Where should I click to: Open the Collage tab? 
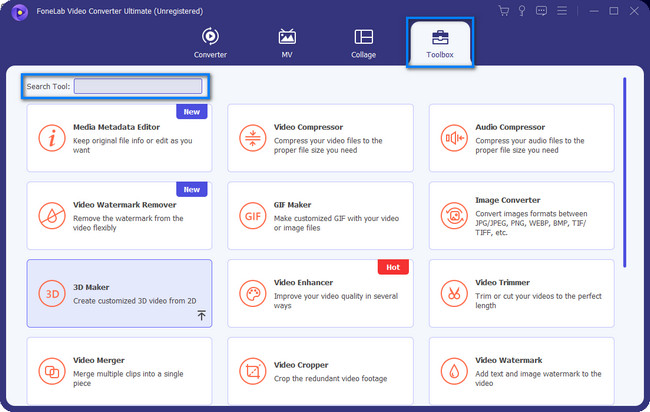tap(364, 43)
